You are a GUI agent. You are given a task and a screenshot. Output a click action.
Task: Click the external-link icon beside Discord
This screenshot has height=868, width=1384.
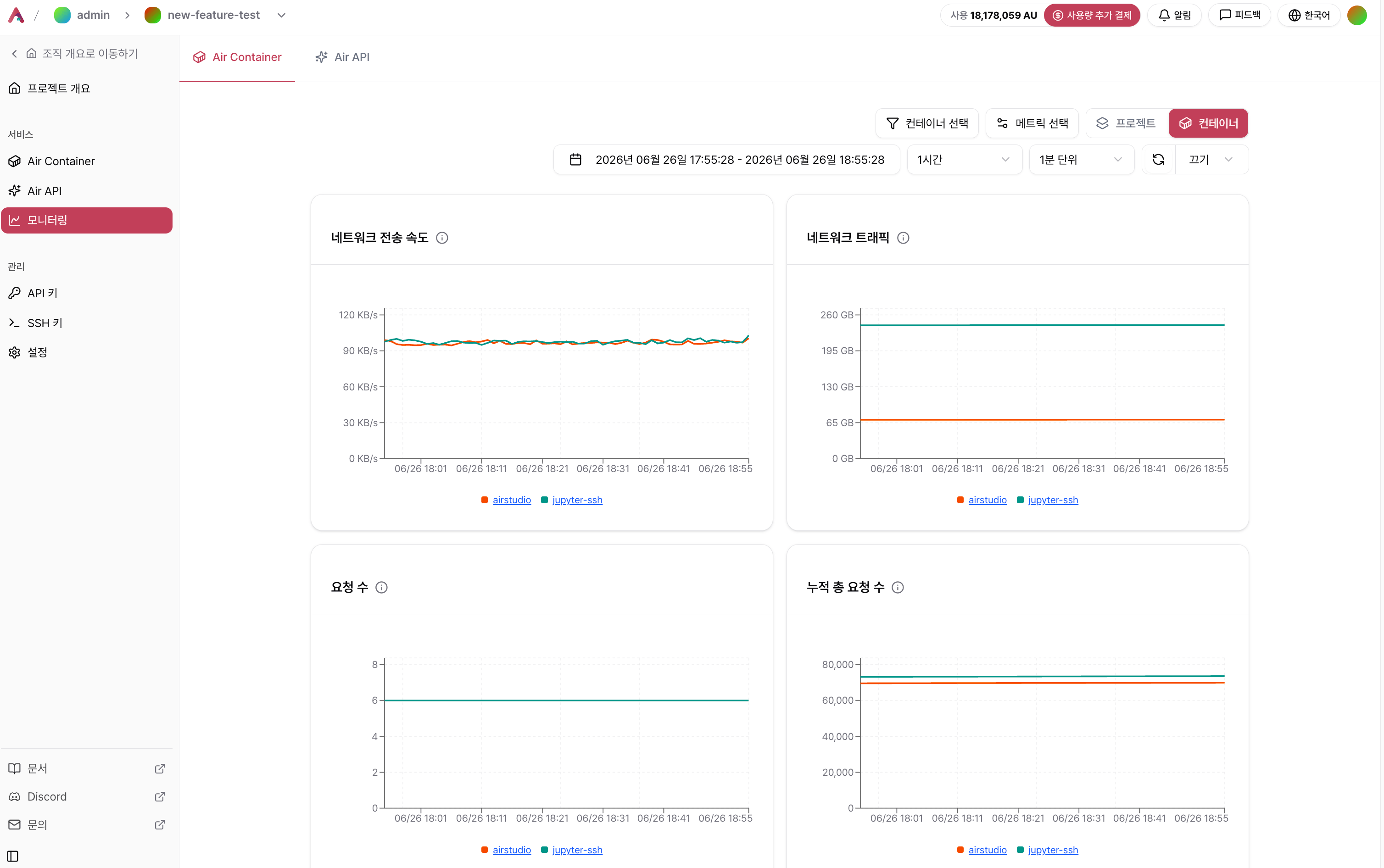[160, 797]
